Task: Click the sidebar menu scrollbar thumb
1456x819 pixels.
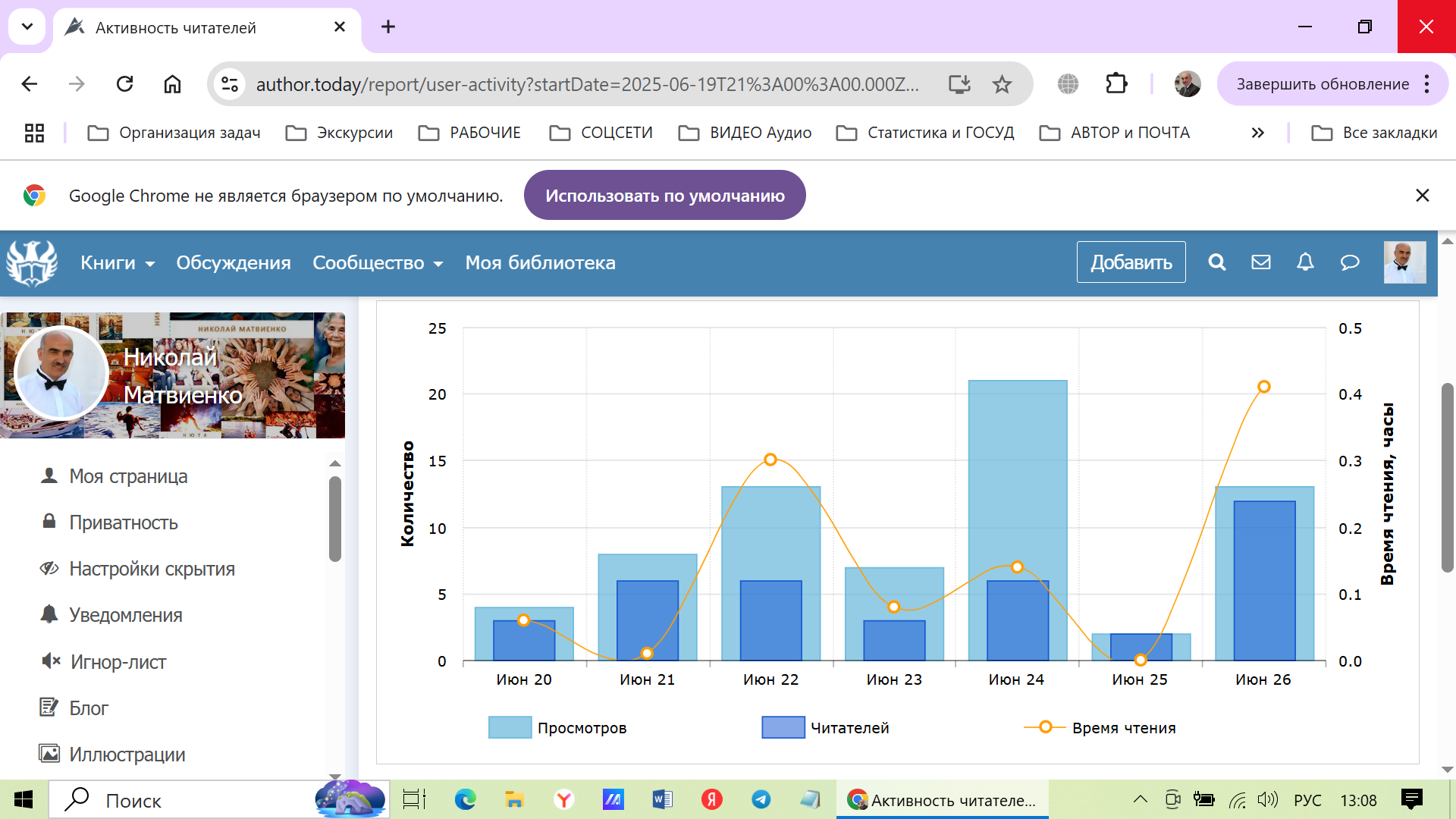Action: click(x=334, y=519)
